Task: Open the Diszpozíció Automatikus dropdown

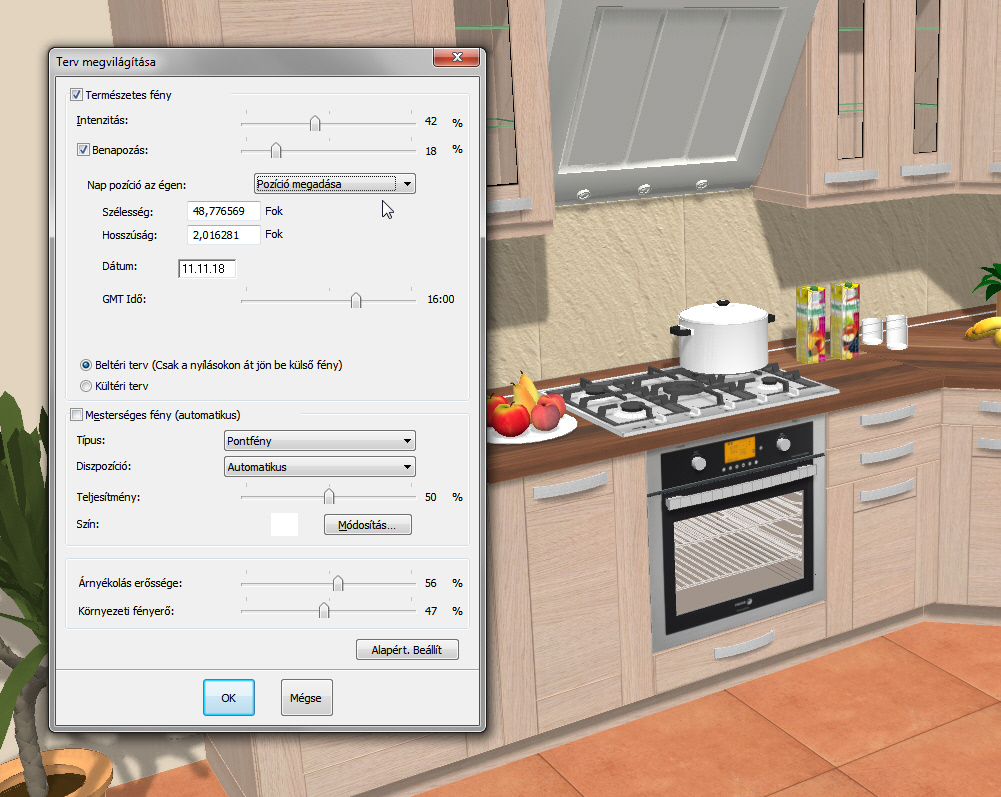Action: 319,467
